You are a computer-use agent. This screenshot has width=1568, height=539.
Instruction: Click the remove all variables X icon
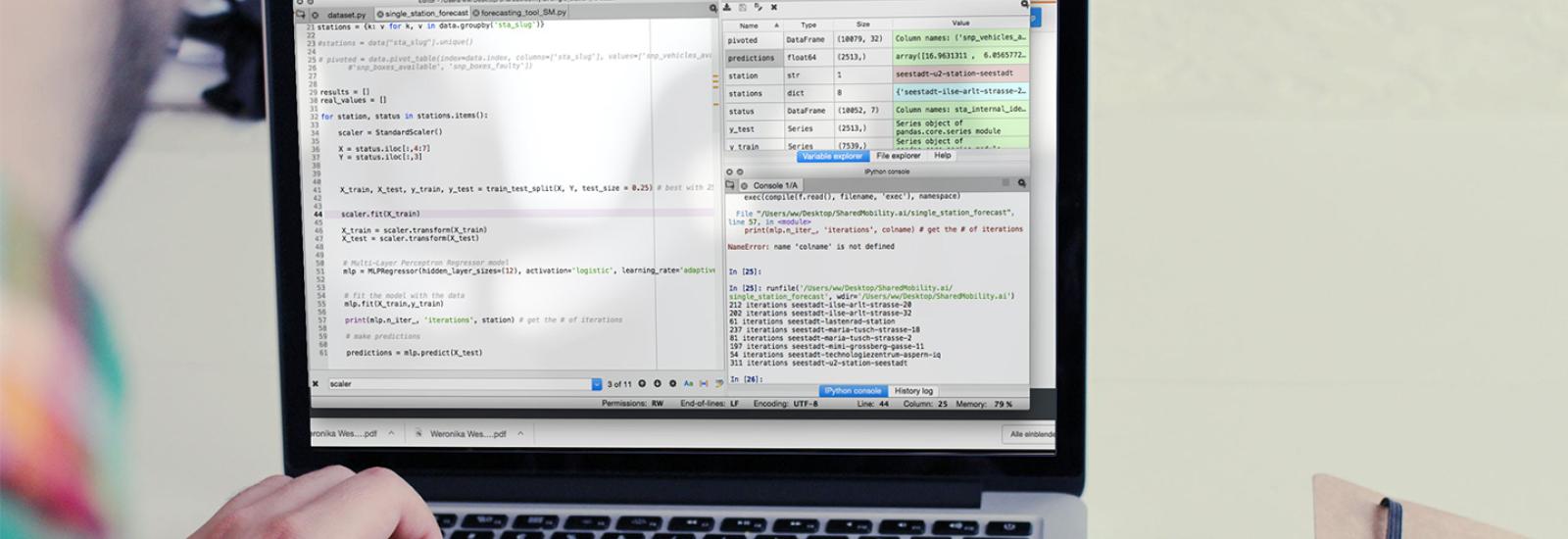point(773,7)
